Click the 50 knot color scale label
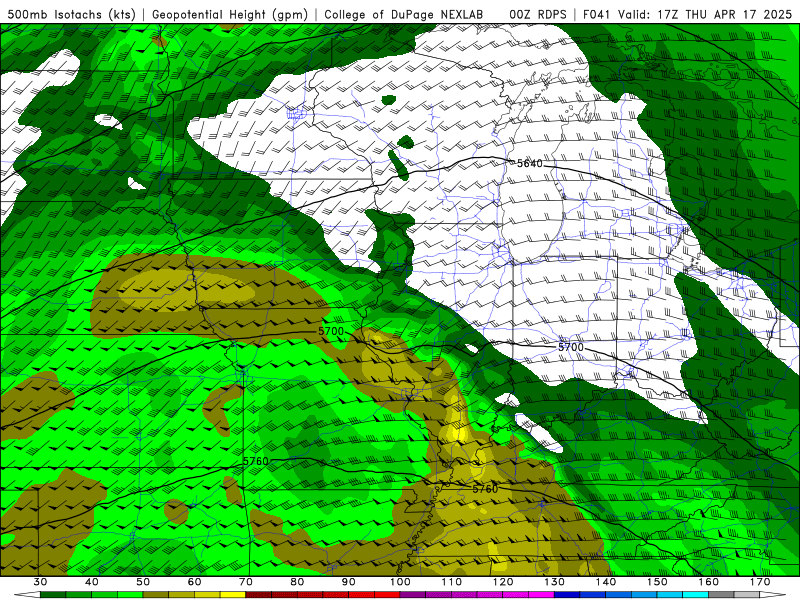Image resolution: width=800 pixels, height=600 pixels. [143, 582]
